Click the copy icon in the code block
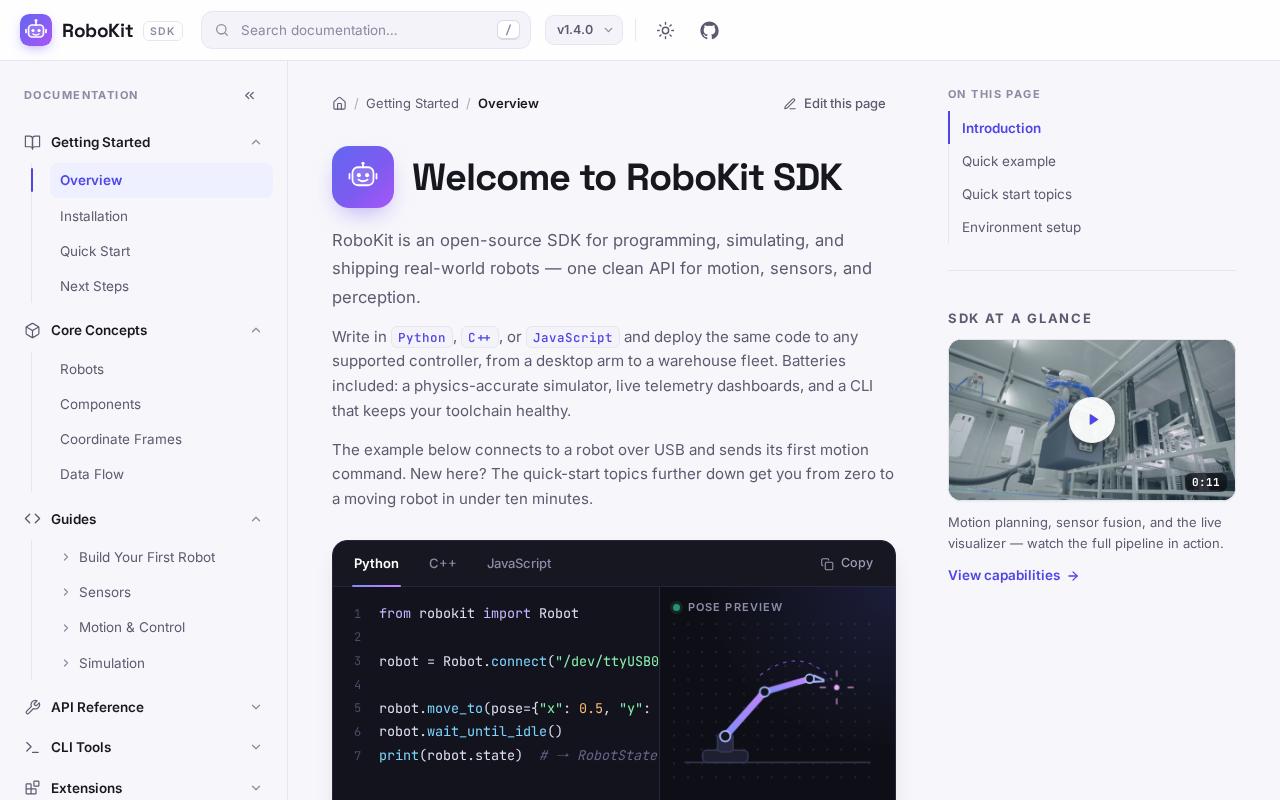The height and width of the screenshot is (800, 1280). point(827,564)
